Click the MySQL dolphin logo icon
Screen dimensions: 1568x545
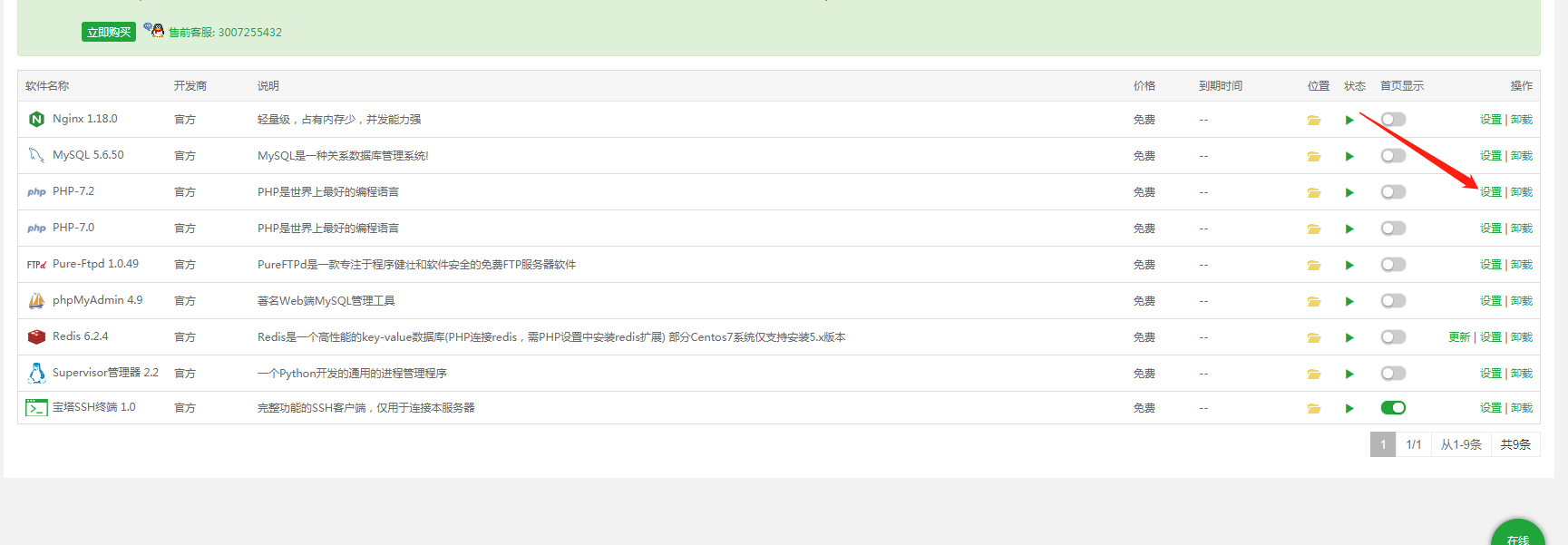[x=36, y=155]
